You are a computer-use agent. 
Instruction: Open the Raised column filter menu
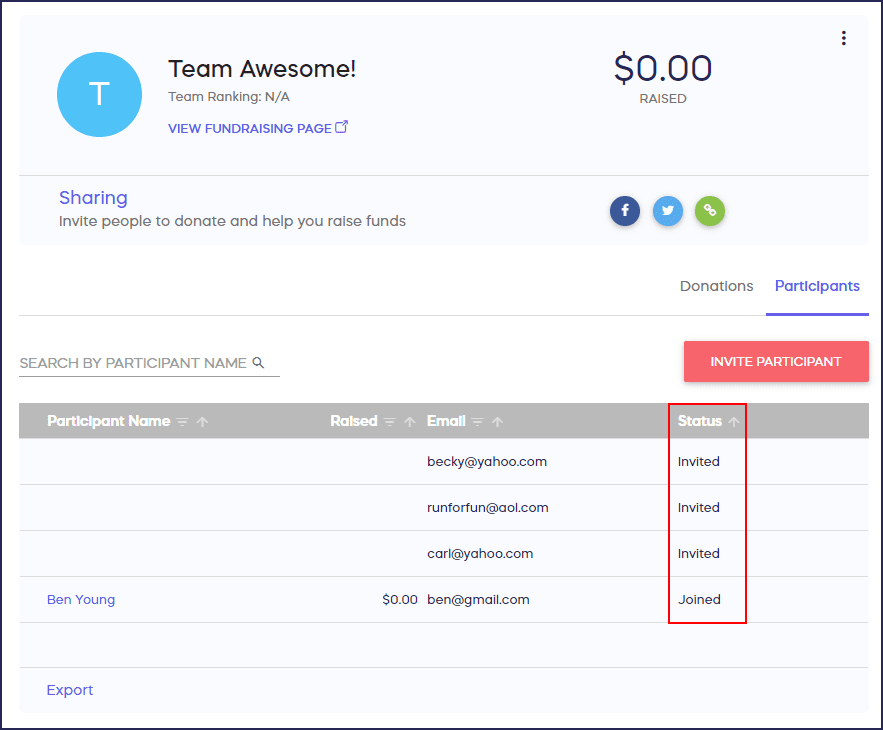point(390,422)
